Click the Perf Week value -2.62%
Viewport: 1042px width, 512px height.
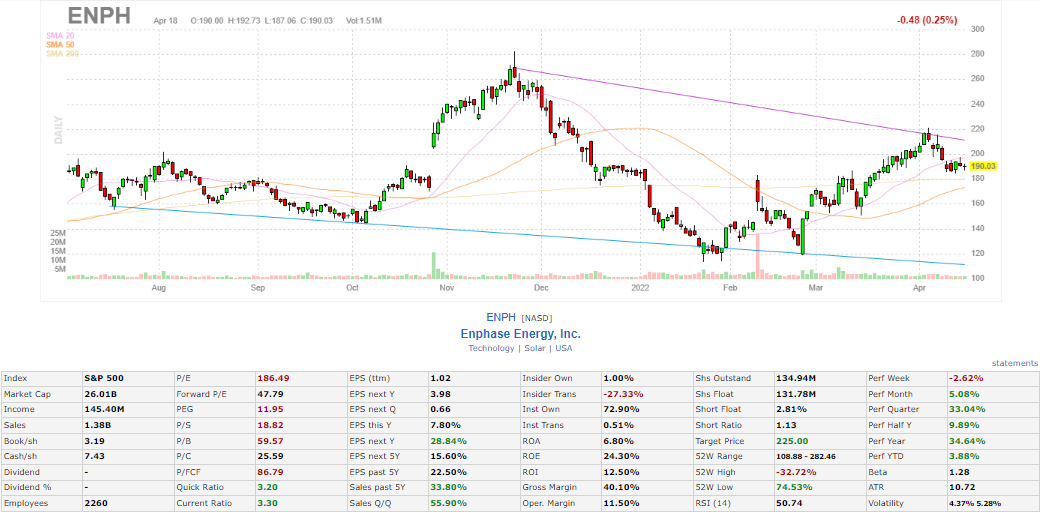point(966,378)
